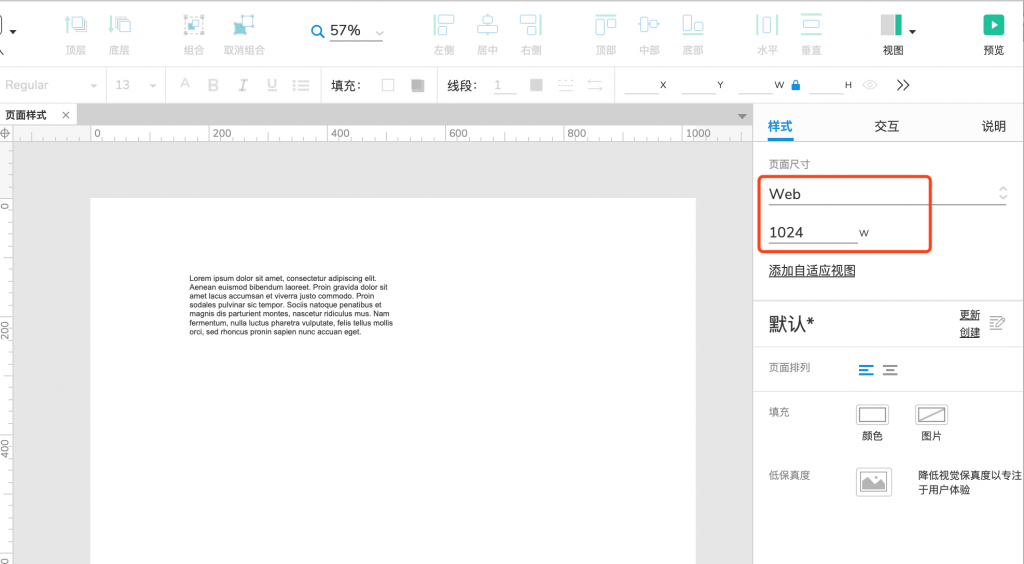The height and width of the screenshot is (564, 1024).
Task: Click the Align Left (左侧) icon
Action: tap(444, 26)
